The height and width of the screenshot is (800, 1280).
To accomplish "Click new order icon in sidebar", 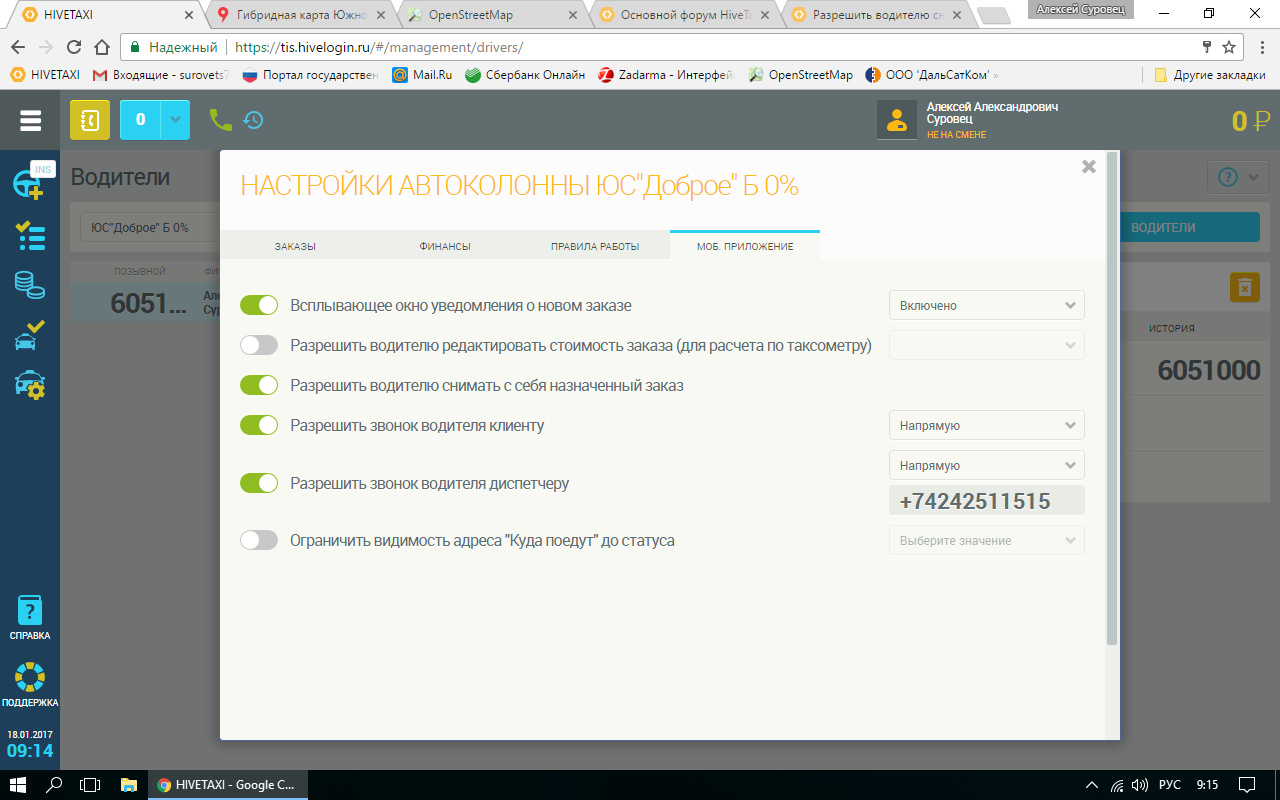I will coord(30,183).
